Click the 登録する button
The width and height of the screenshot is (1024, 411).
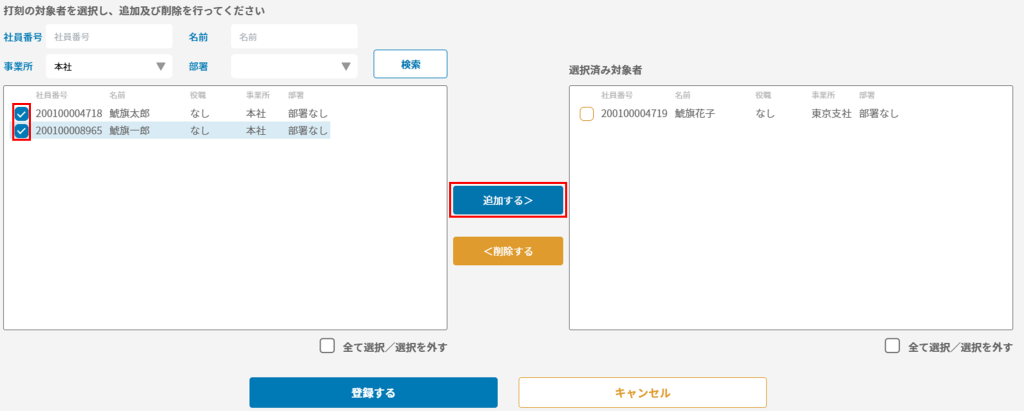click(x=374, y=393)
